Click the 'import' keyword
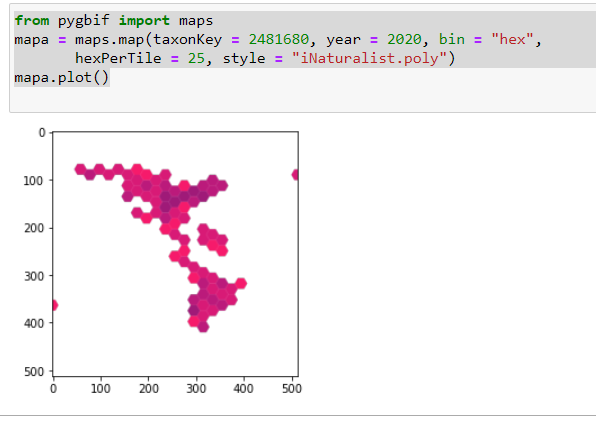Viewport: 596px width, 421px height. click(x=144, y=21)
